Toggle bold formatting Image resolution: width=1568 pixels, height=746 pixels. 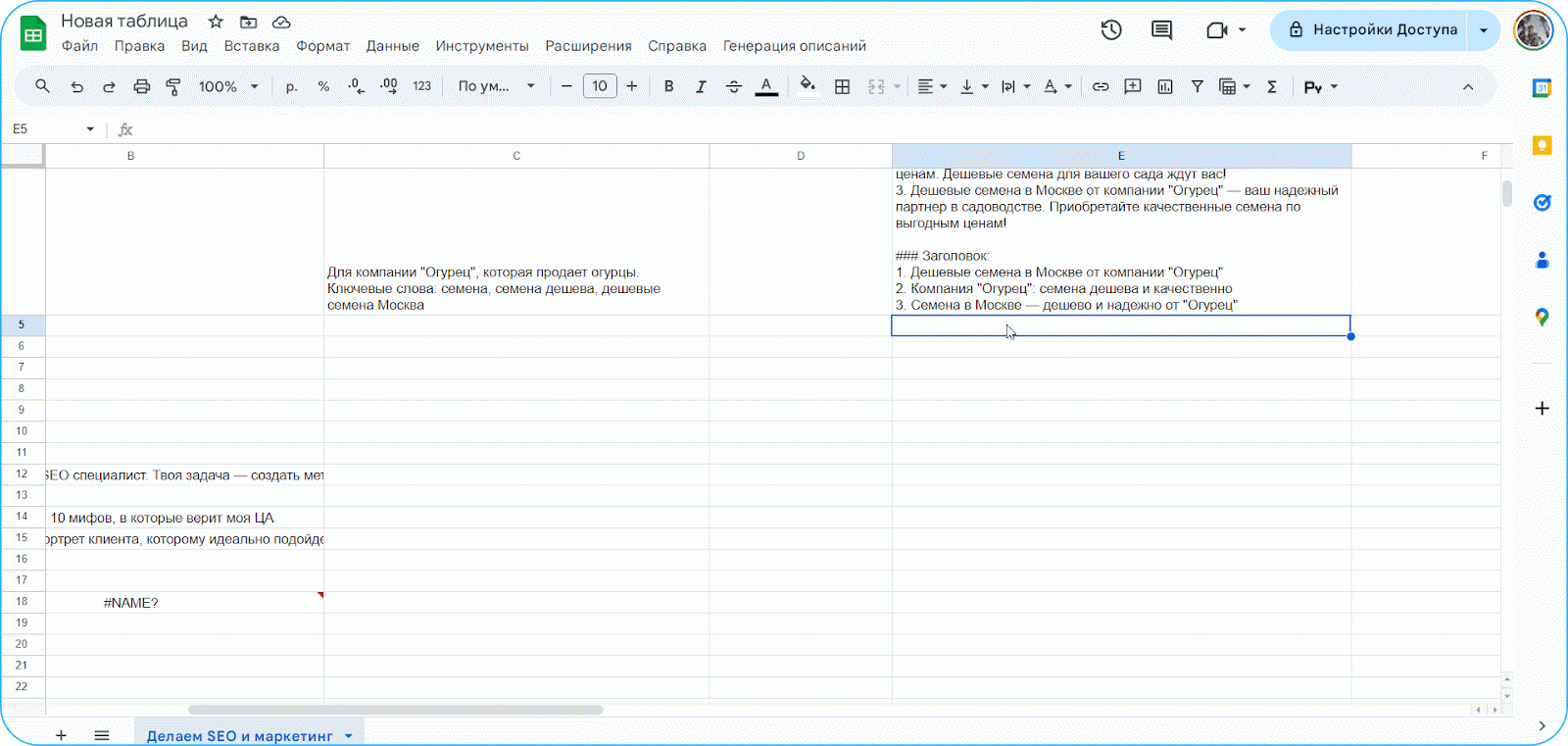pos(668,86)
